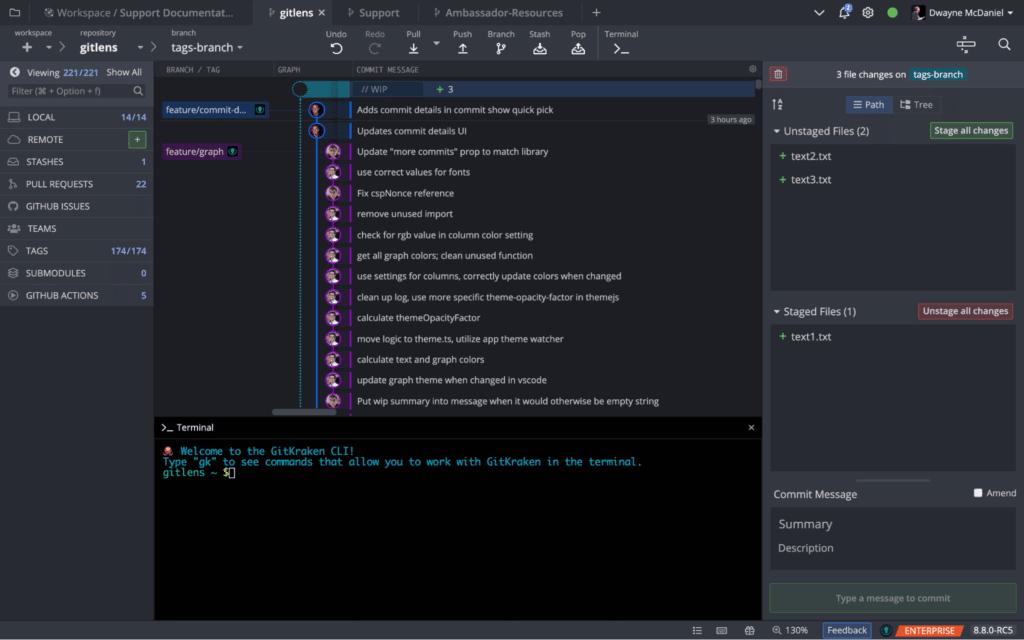Screen dimensions: 1024x640
Task: Collapse the Staged Files section
Action: click(x=774, y=311)
